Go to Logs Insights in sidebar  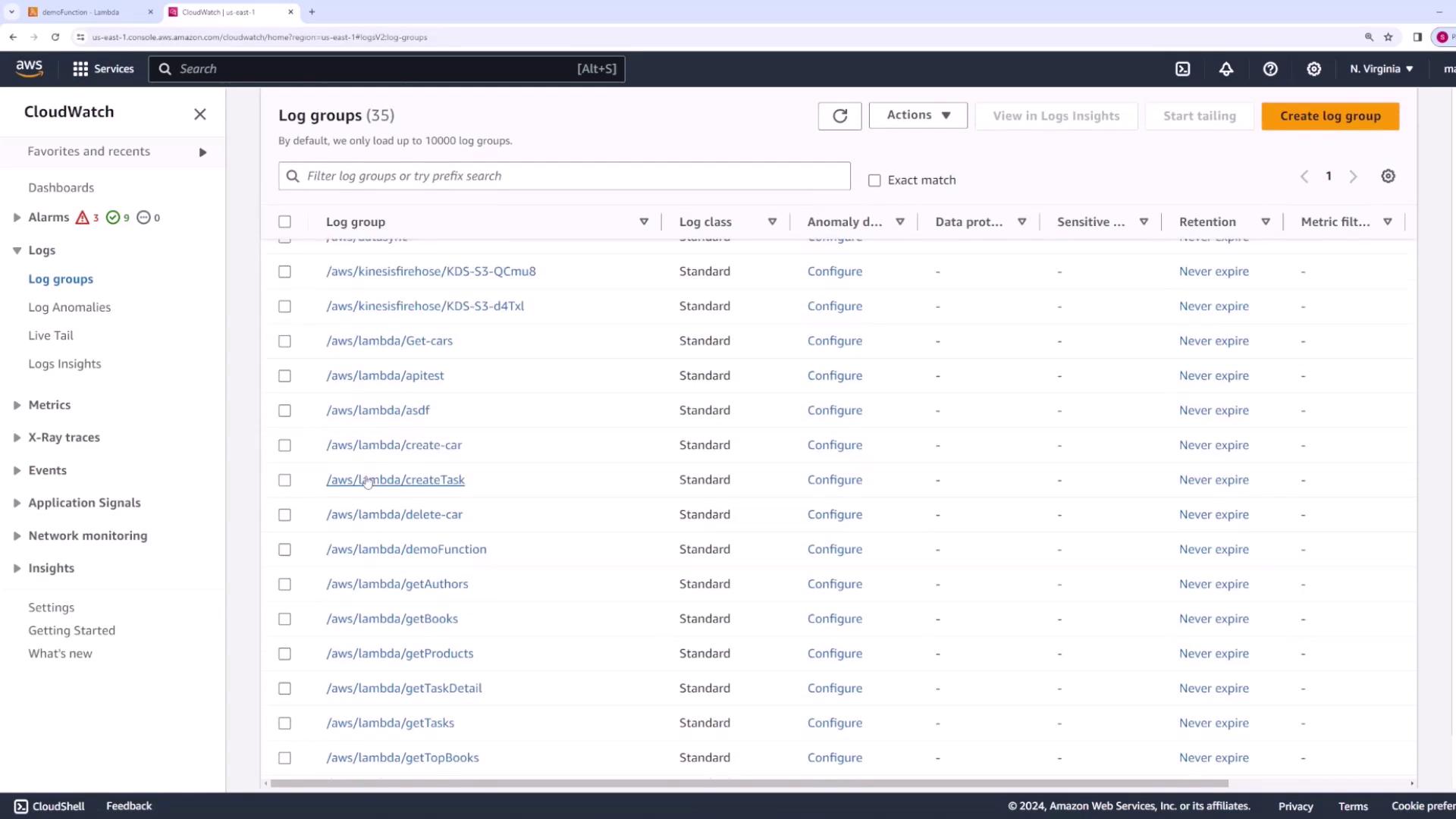[x=64, y=364]
